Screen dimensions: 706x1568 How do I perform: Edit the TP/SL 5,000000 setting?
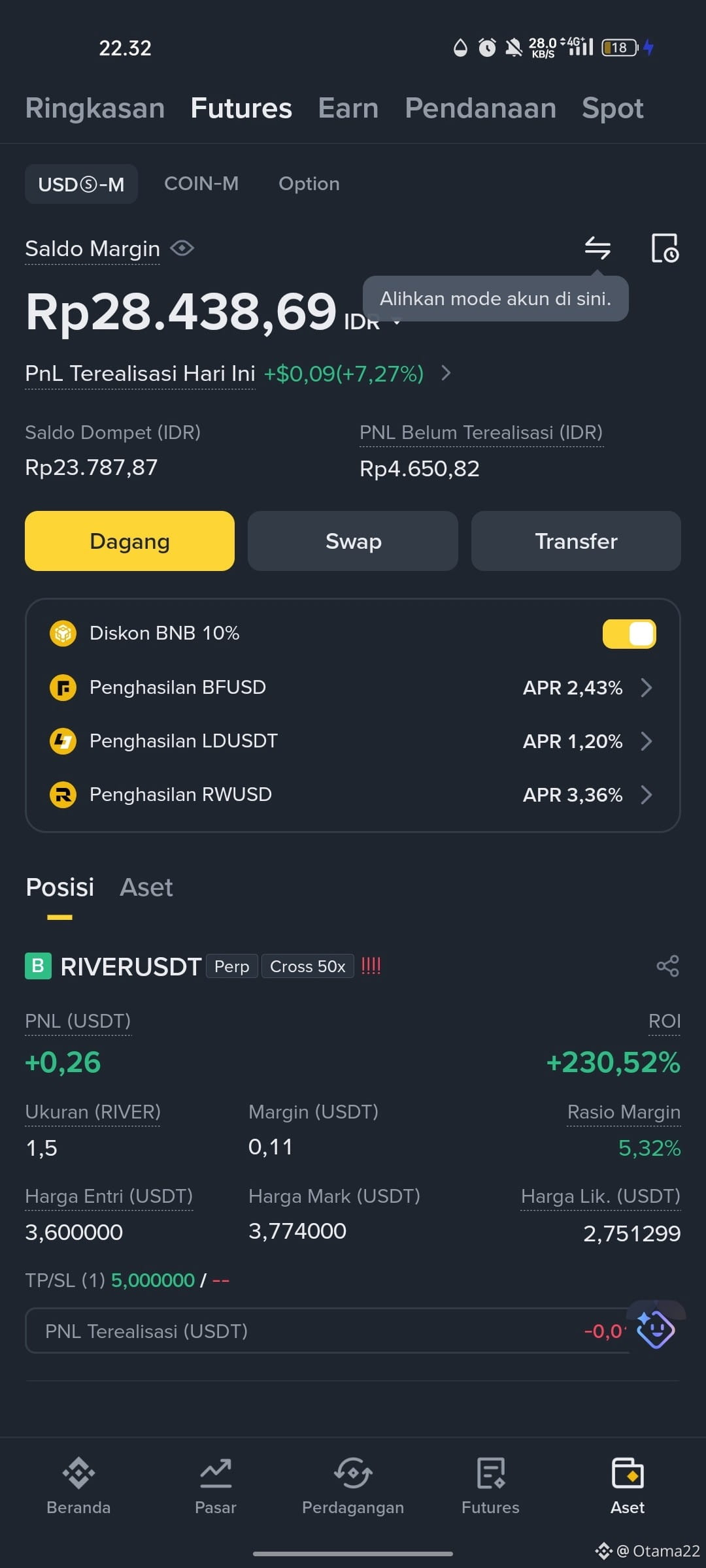(x=153, y=1280)
